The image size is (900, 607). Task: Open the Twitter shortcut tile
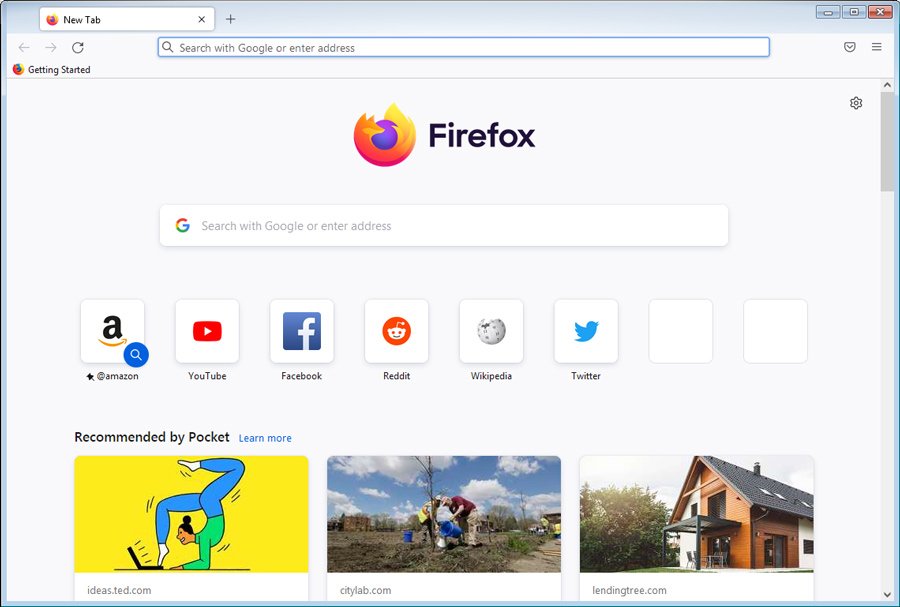click(x=586, y=330)
